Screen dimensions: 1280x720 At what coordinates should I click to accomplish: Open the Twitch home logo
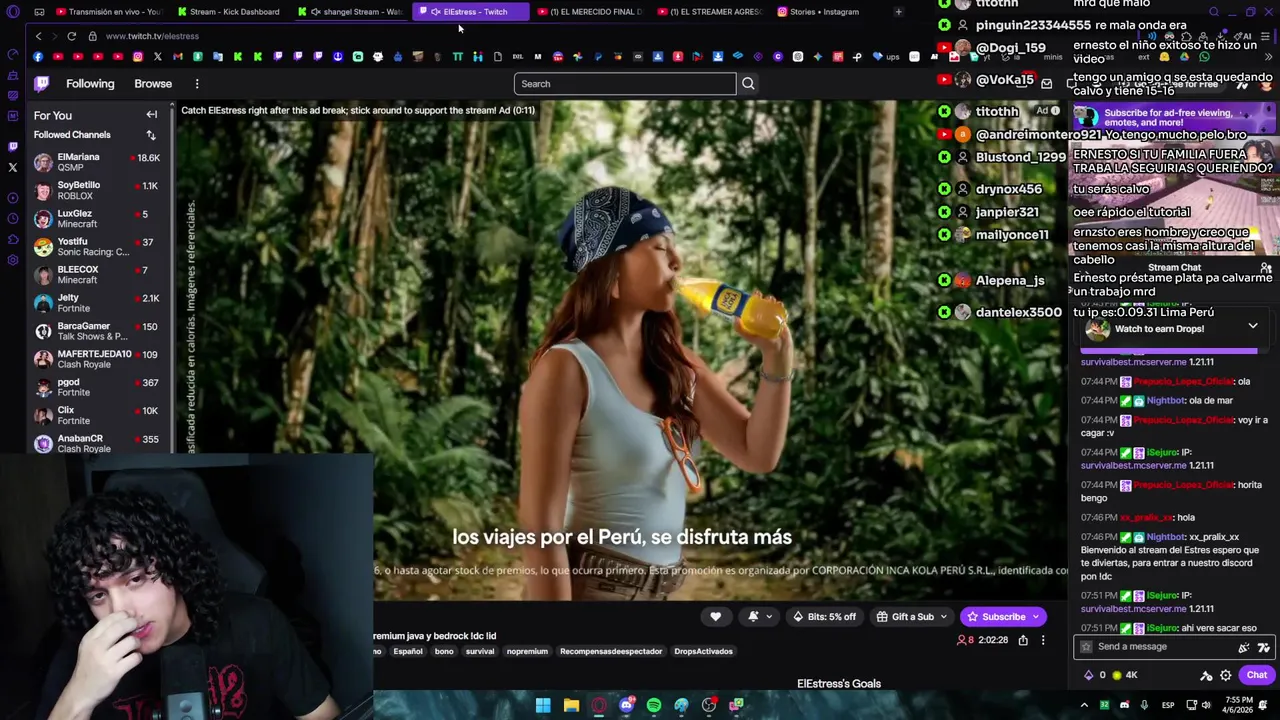(x=42, y=84)
